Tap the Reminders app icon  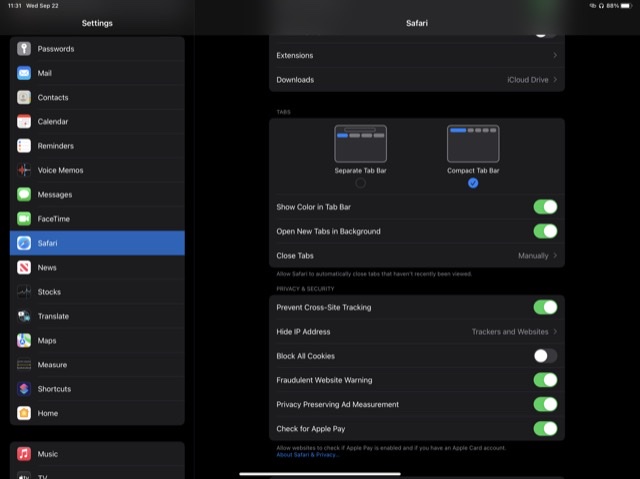[x=24, y=146]
